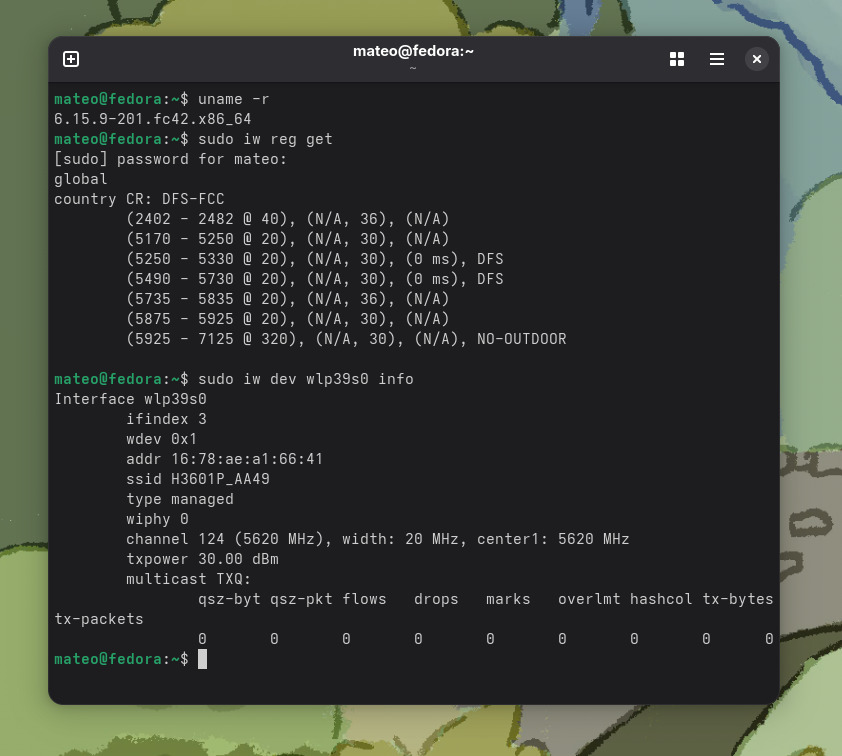
Task: Click '[sudo] password for mateo:' line
Action: (170, 159)
